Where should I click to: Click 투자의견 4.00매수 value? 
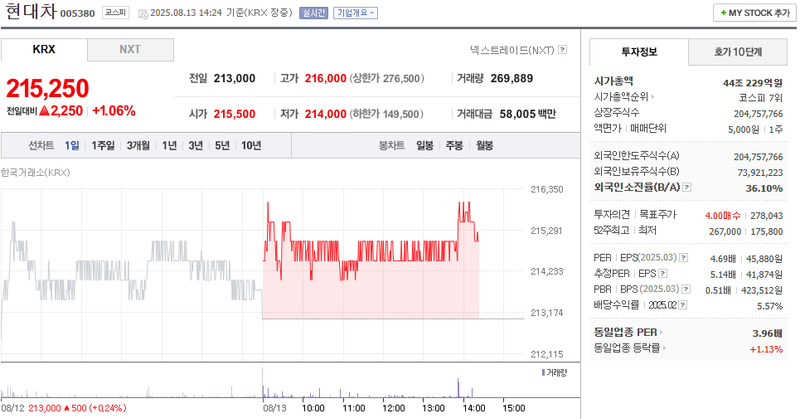pos(723,216)
